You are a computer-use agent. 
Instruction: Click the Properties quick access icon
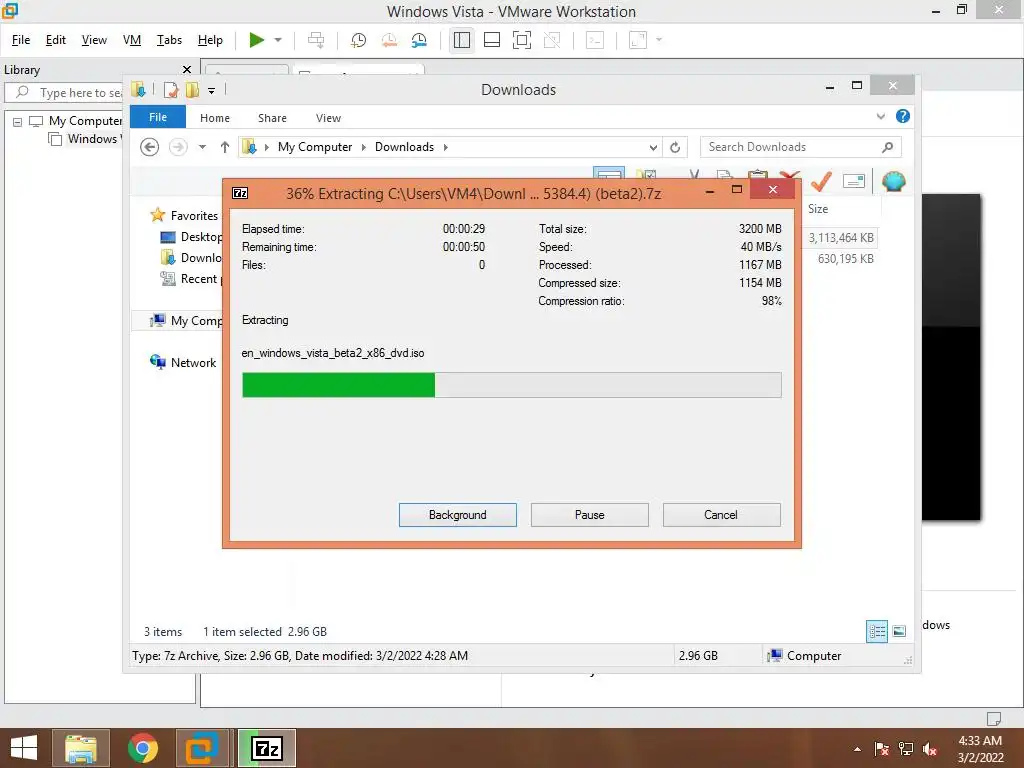(171, 90)
